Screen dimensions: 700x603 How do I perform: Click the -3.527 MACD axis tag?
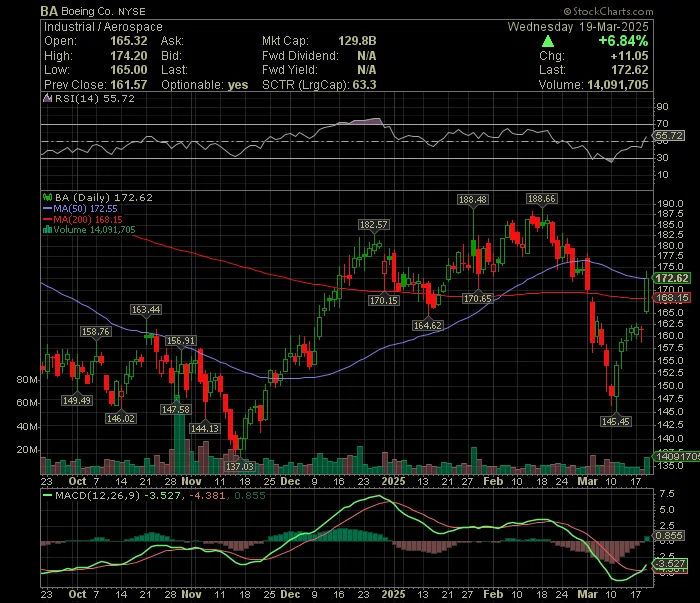click(x=671, y=564)
